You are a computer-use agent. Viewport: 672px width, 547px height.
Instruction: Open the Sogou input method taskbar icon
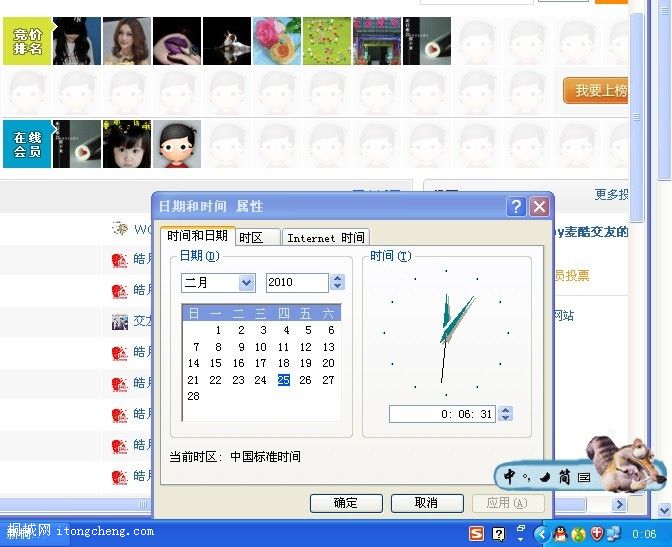[x=477, y=534]
